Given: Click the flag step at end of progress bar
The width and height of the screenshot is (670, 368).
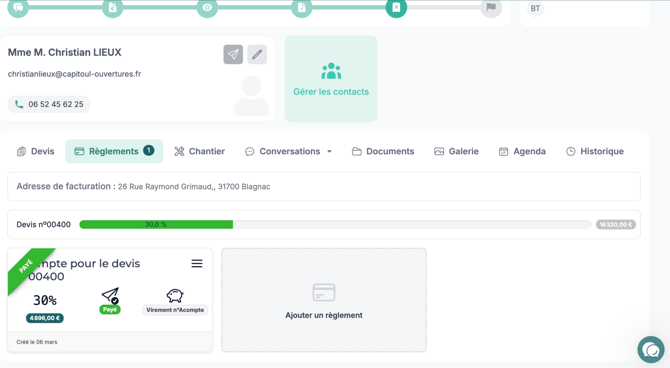Looking at the screenshot, I should point(491,7).
